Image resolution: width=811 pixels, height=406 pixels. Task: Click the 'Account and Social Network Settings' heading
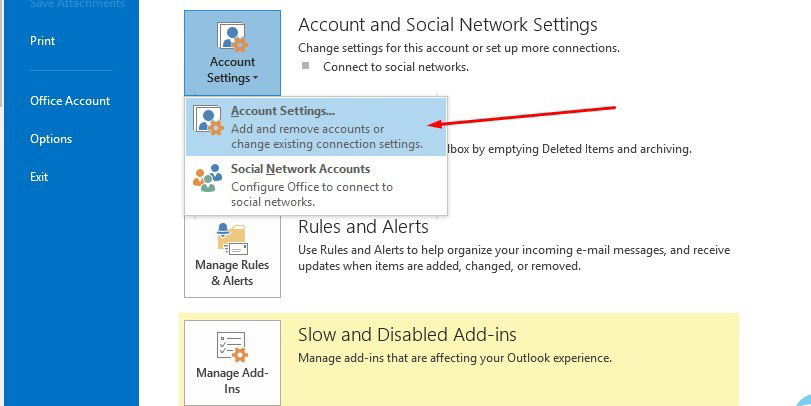447,25
